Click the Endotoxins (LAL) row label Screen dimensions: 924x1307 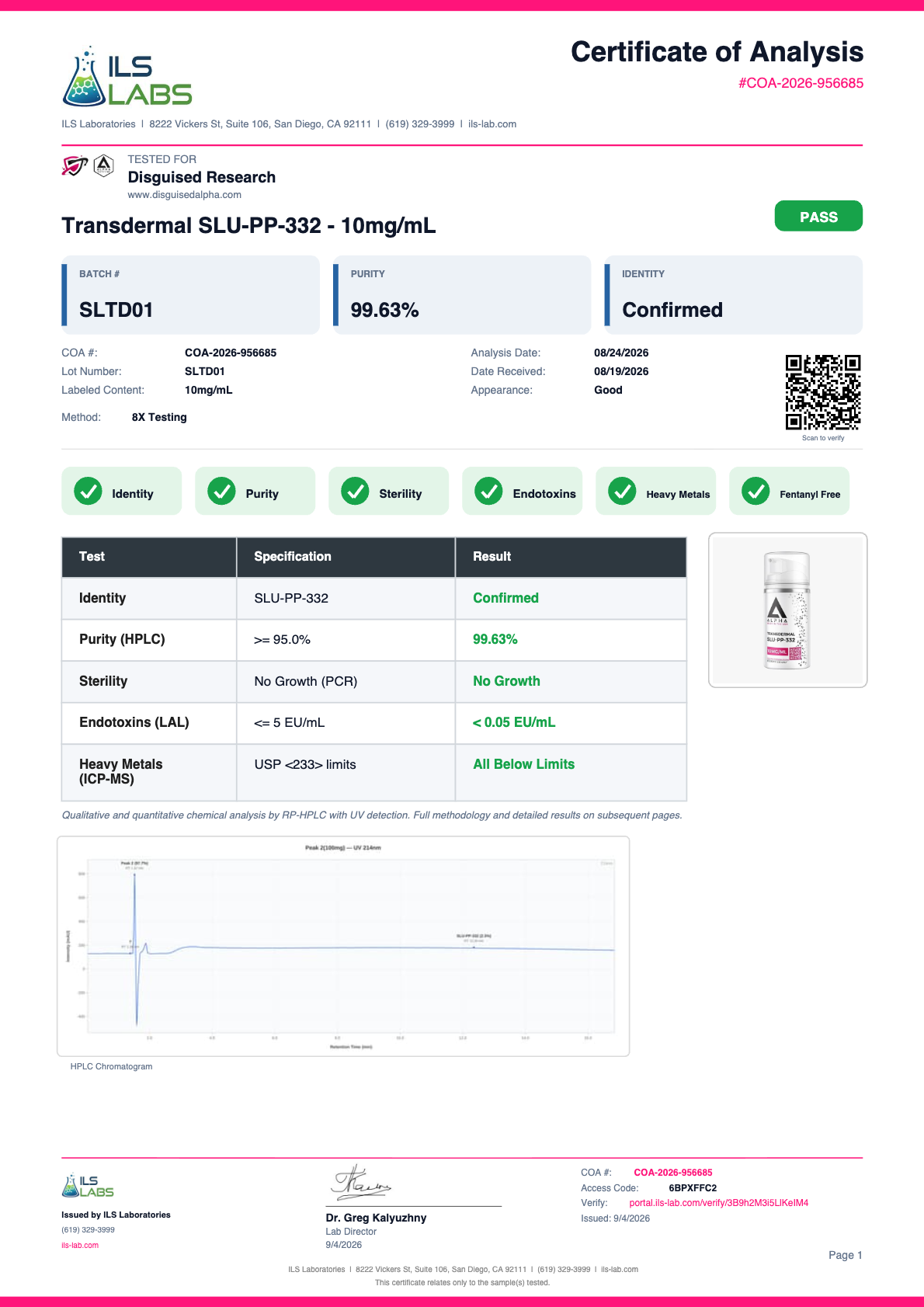(134, 722)
